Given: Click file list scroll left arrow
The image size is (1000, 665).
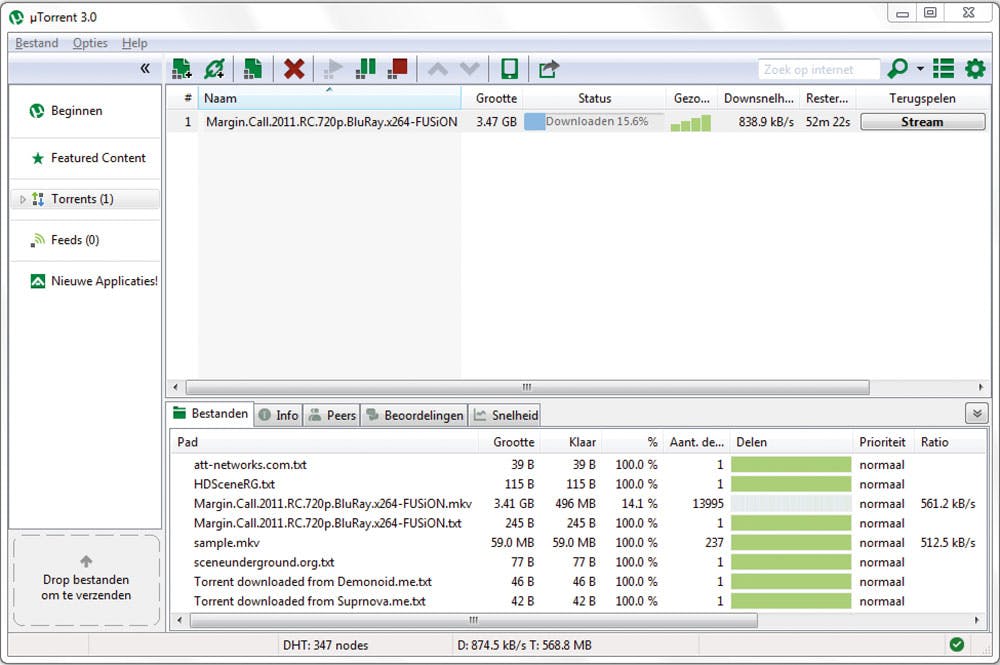Looking at the screenshot, I should point(180,620).
